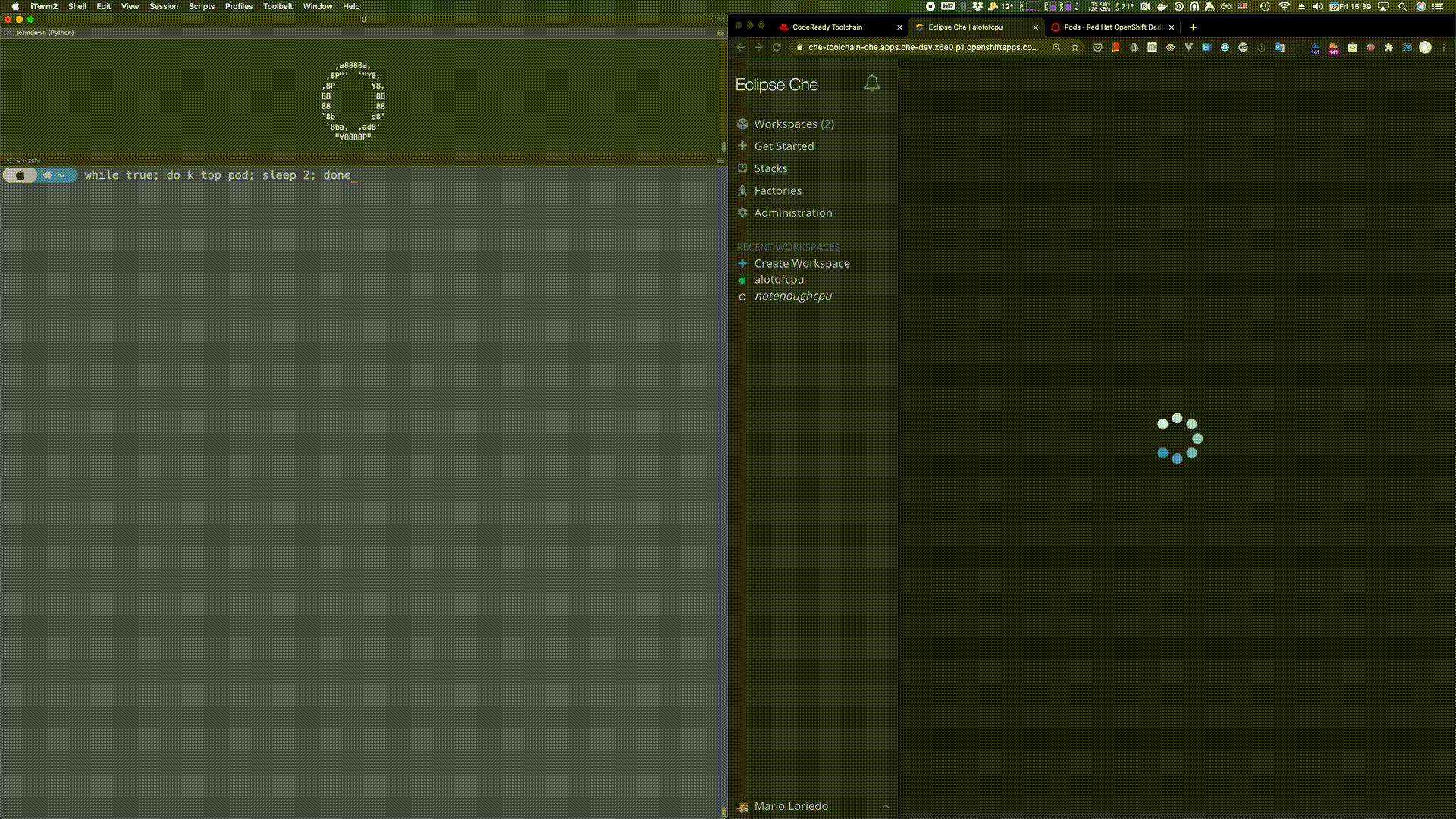Open Workspaces via its cube icon
Screen dimensions: 1456x819
(x=742, y=124)
